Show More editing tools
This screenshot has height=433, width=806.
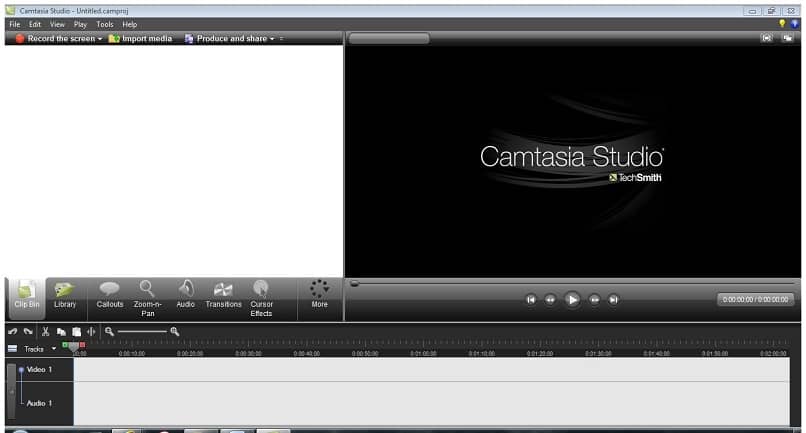tap(319, 295)
